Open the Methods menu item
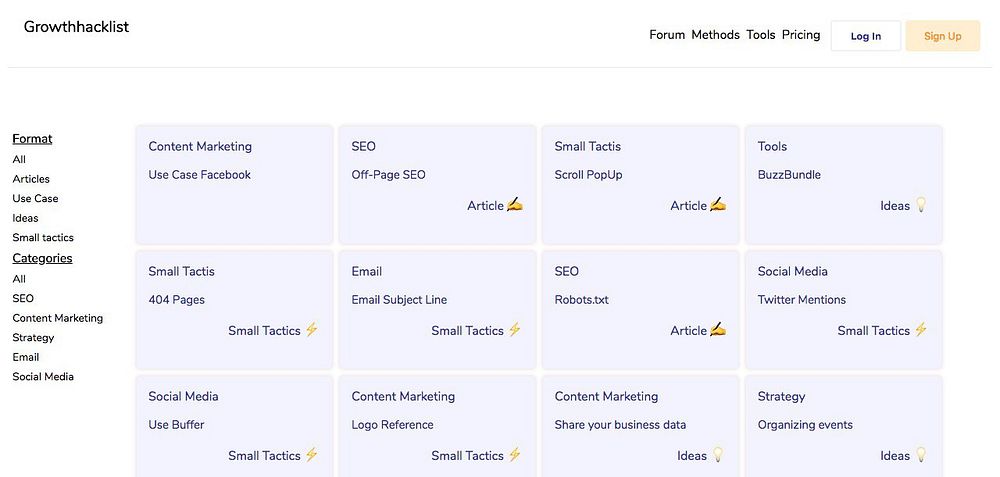Screen dimensions: 1000x477 tap(715, 35)
